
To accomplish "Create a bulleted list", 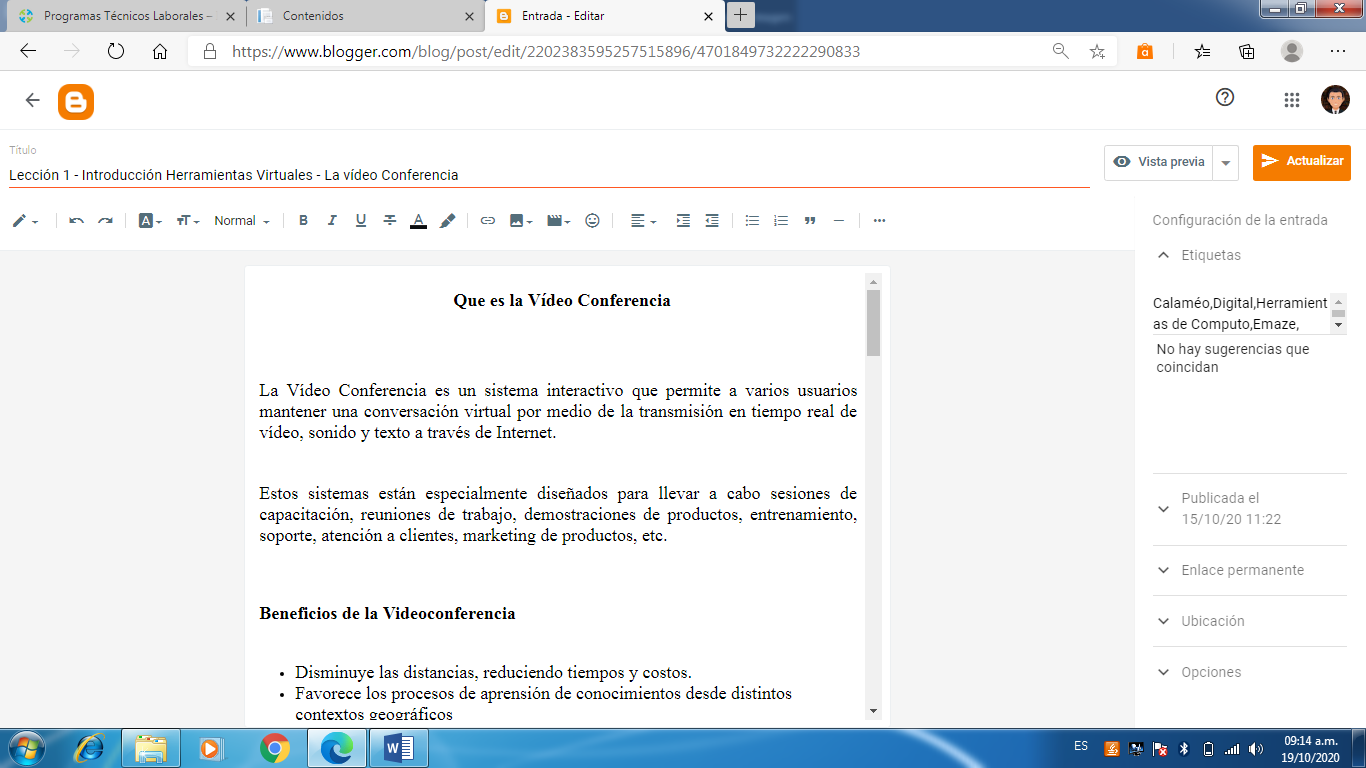I will (752, 221).
